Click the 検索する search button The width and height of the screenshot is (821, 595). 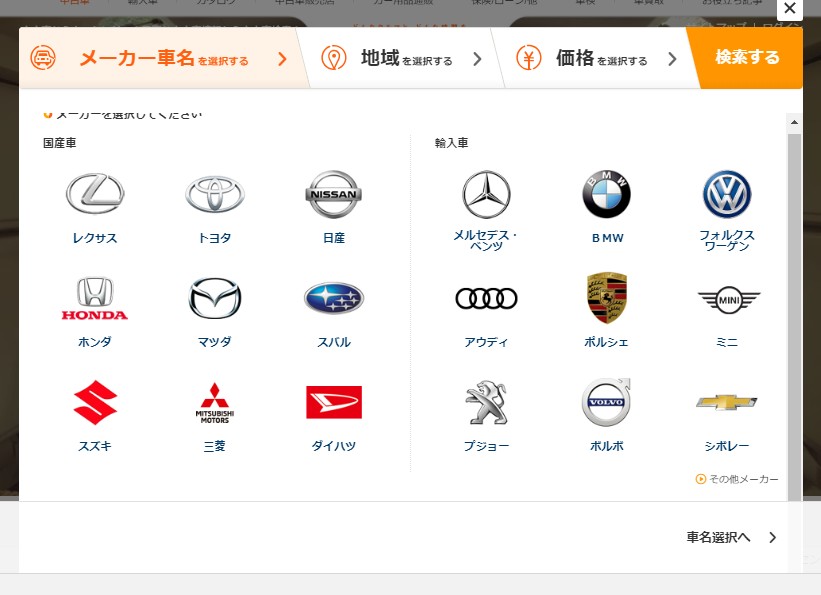coord(747,57)
